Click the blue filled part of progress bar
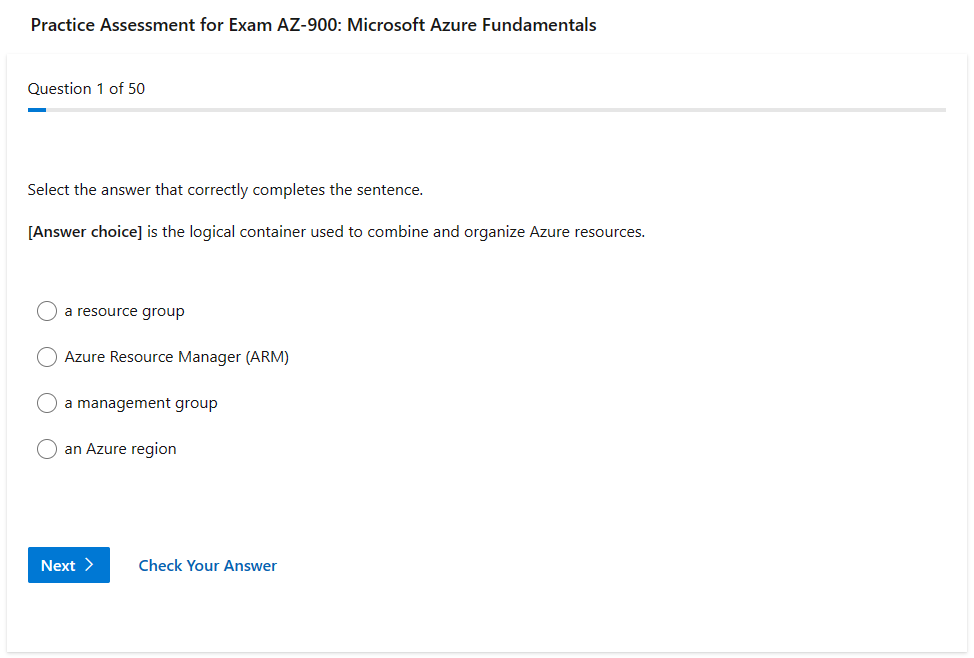The height and width of the screenshot is (658, 974). (37, 110)
